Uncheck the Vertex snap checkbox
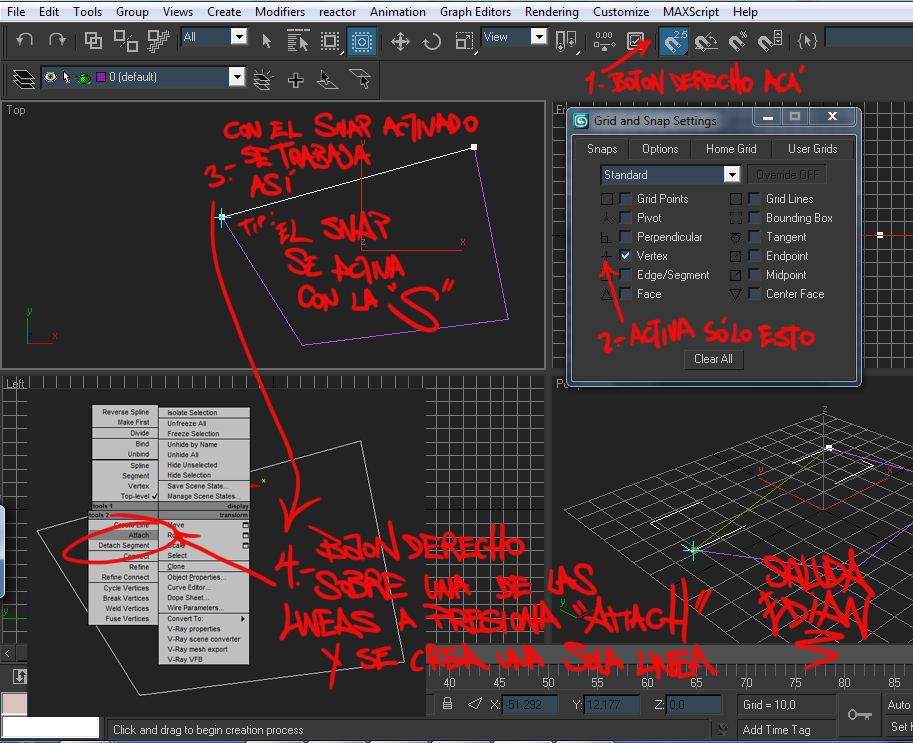Screen dimensions: 913x743 [625, 256]
